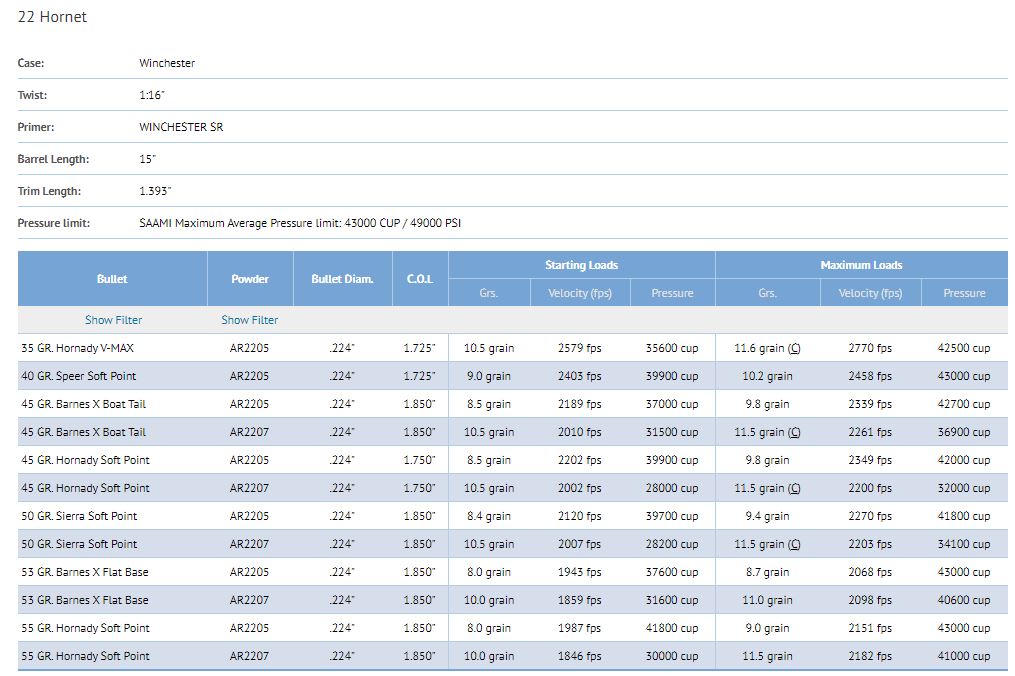Click the 42700 cup pressure cell
This screenshot has height=676, width=1015.
964,404
